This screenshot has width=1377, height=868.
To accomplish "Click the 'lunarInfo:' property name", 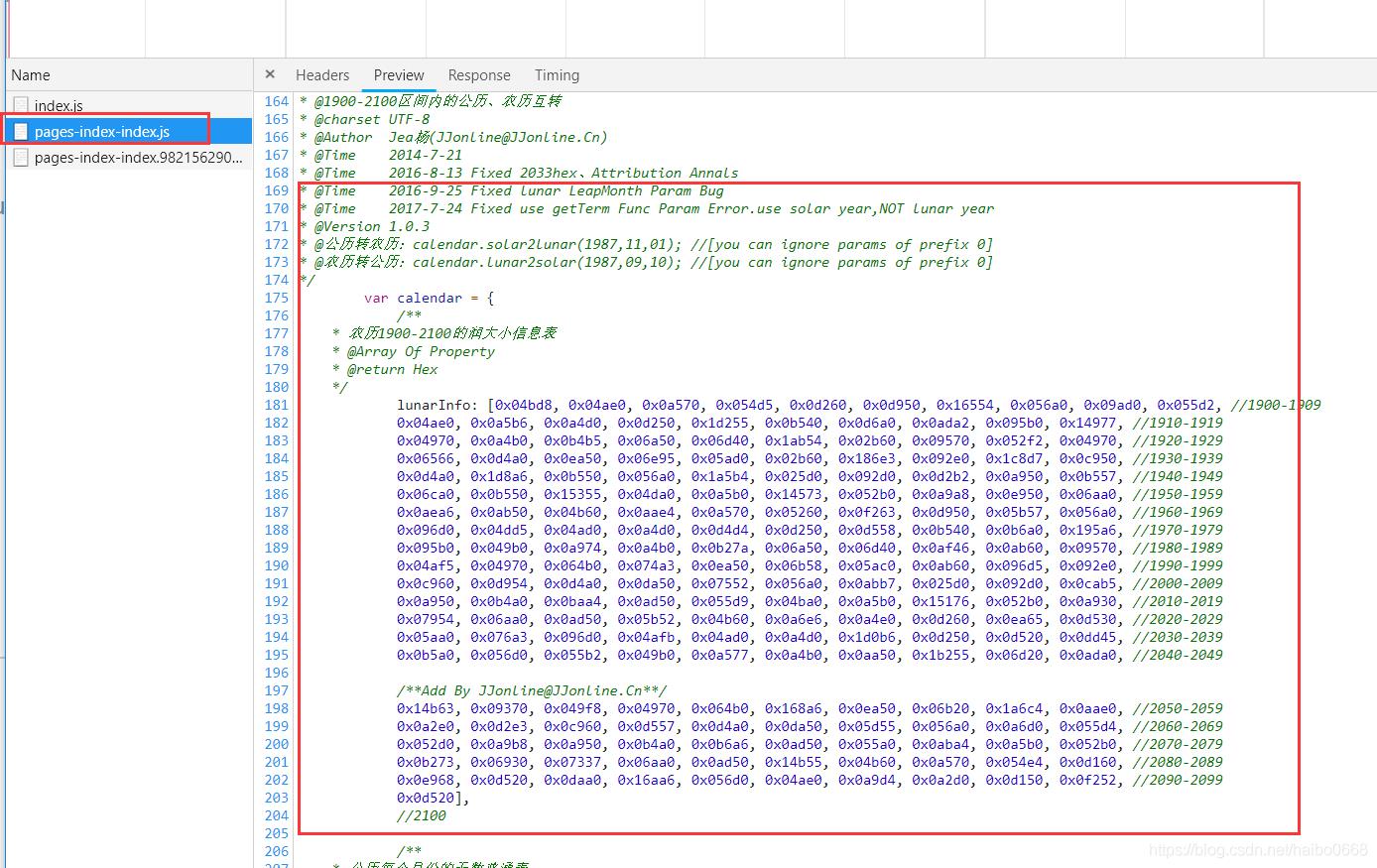I will point(438,405).
